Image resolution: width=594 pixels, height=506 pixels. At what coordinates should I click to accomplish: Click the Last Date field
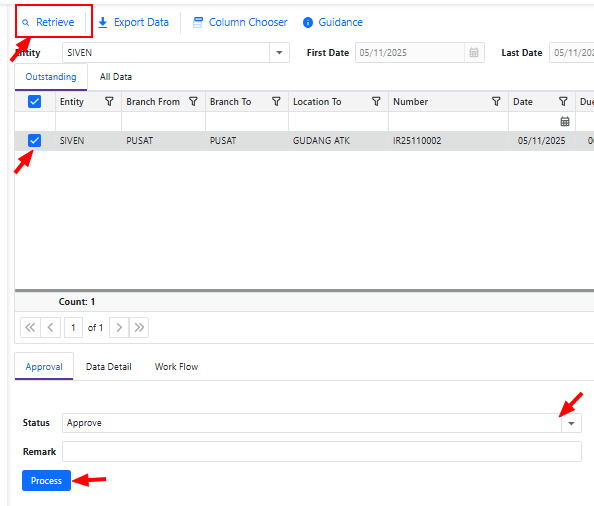tap(572, 53)
